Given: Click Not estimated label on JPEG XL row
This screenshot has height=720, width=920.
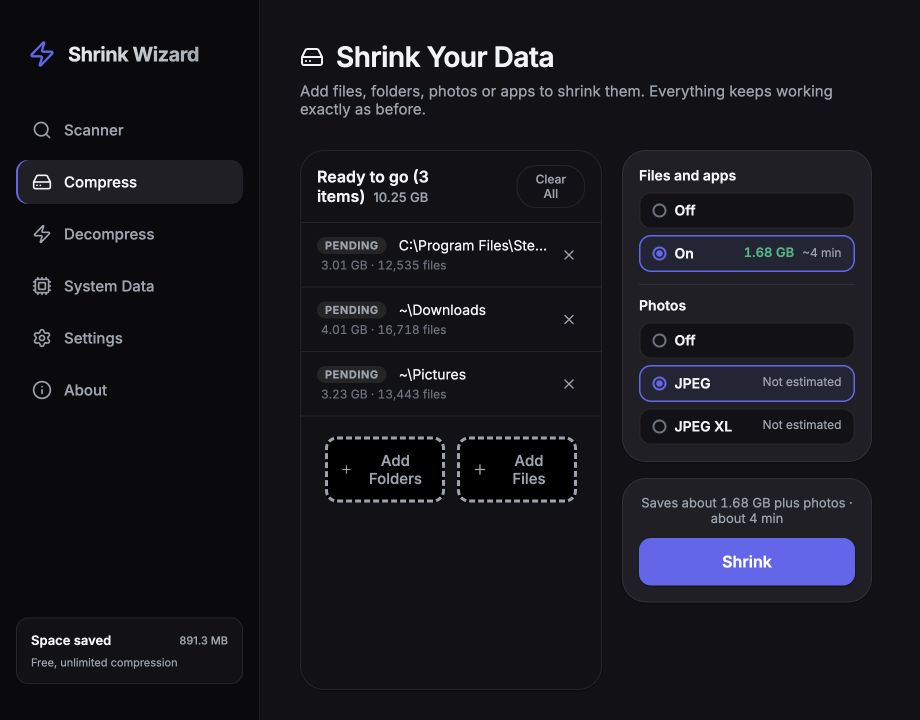Looking at the screenshot, I should [x=801, y=425].
